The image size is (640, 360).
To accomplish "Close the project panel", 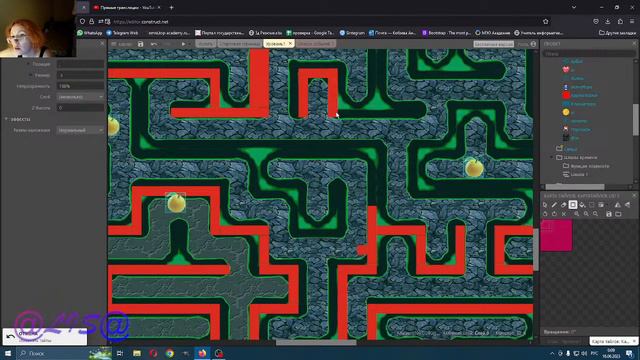I will 634,44.
